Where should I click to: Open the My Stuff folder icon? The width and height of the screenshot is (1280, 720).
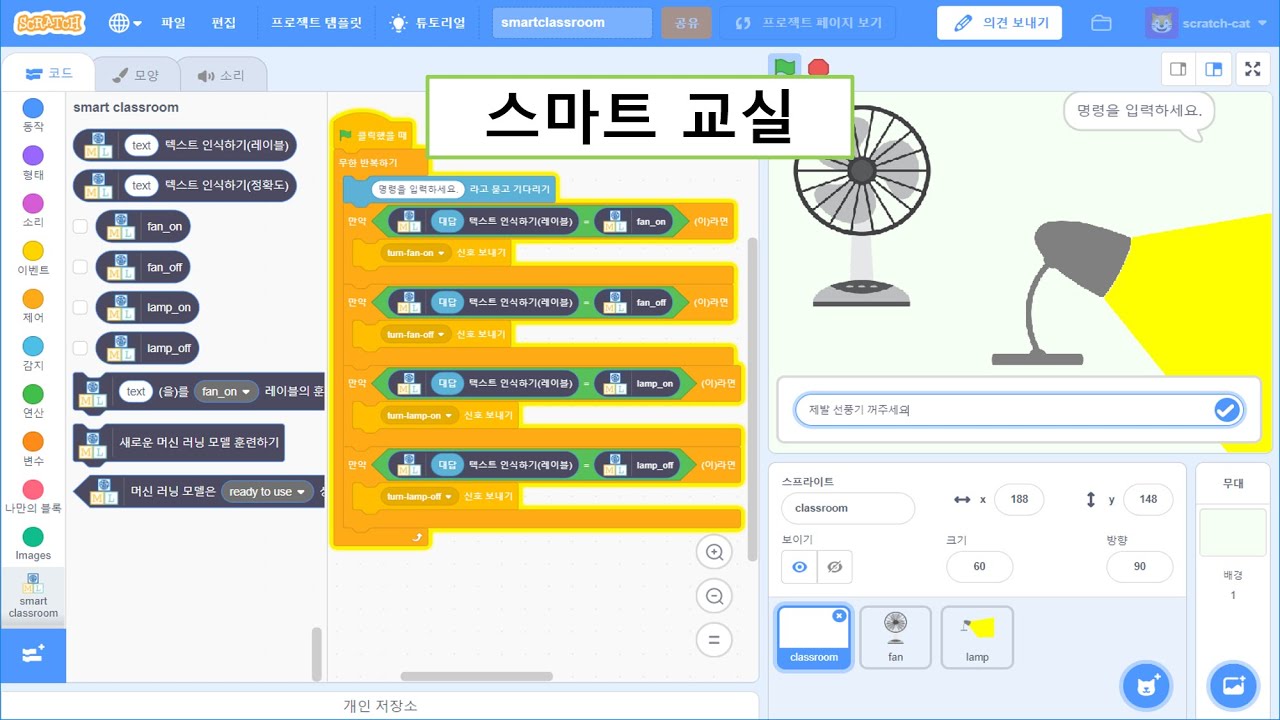pyautogui.click(x=1101, y=22)
